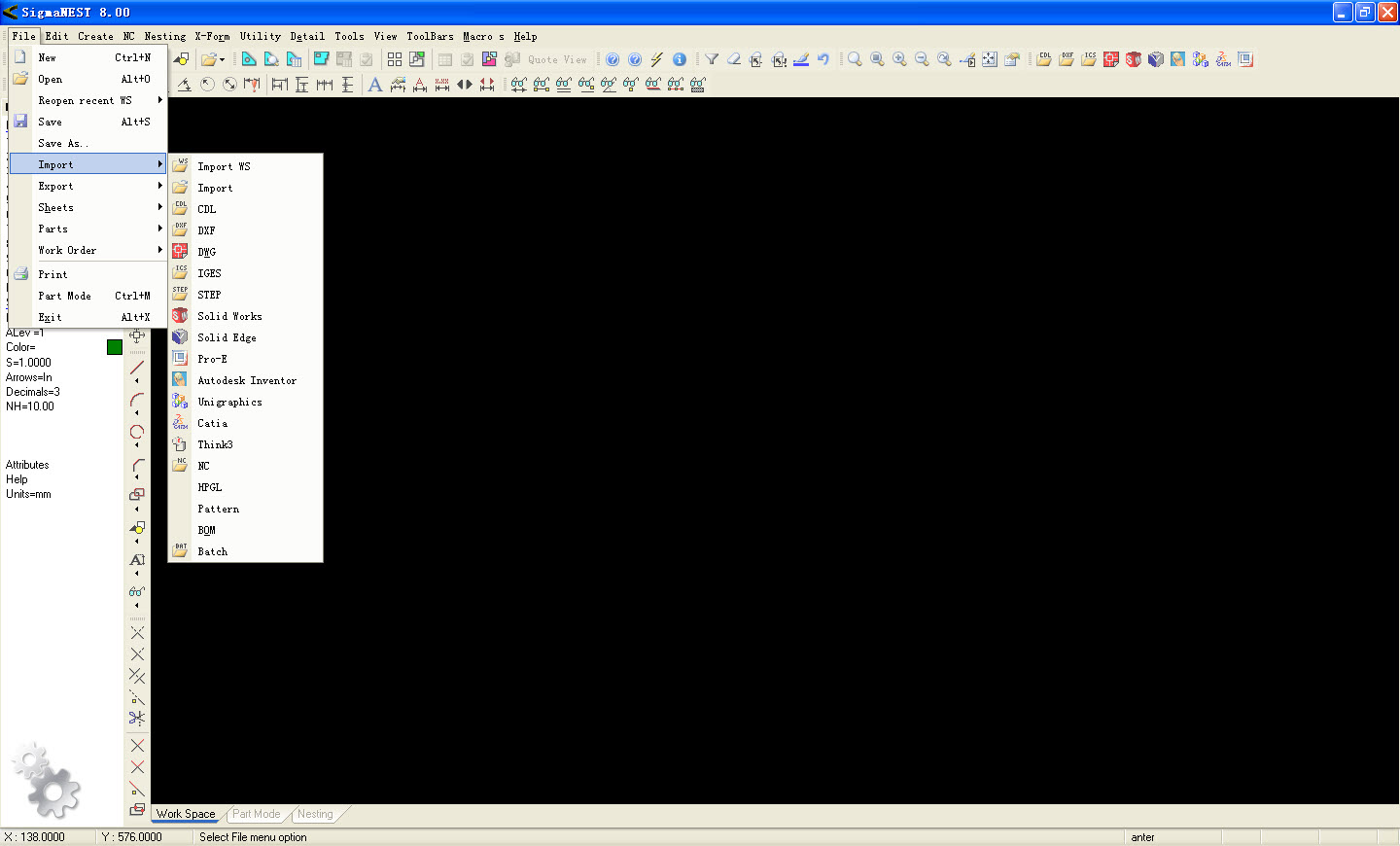Click Decimals=3 setting
Image resolution: width=1400 pixels, height=846 pixels.
pos(33,392)
